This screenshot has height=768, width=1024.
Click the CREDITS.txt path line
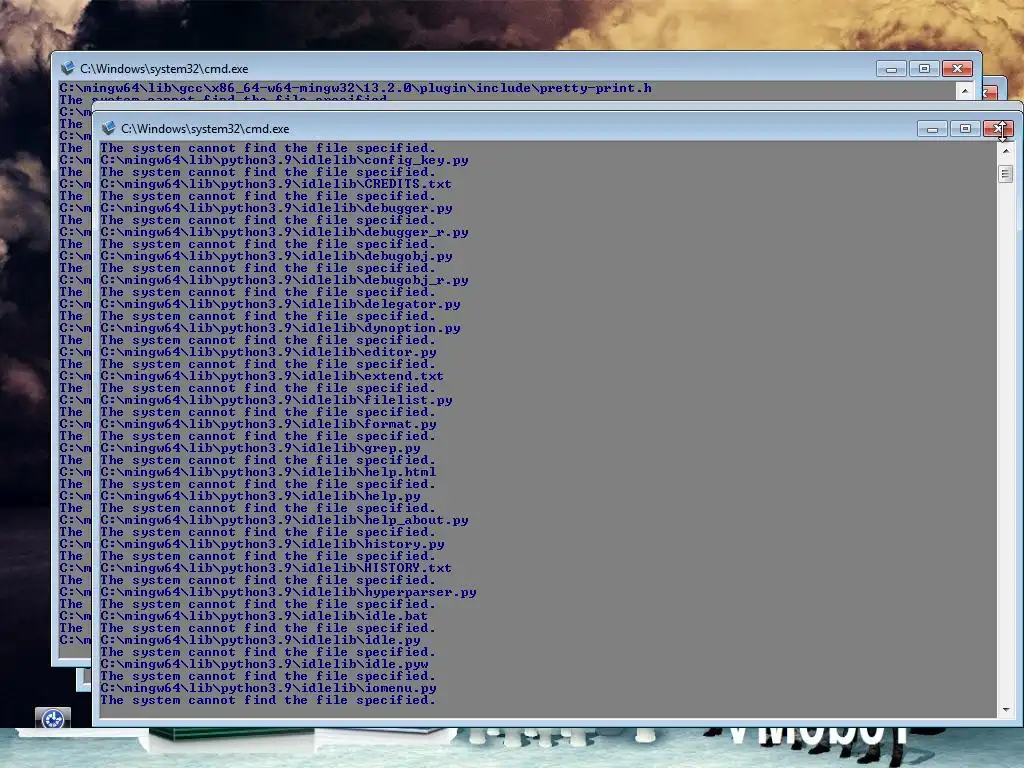276,184
